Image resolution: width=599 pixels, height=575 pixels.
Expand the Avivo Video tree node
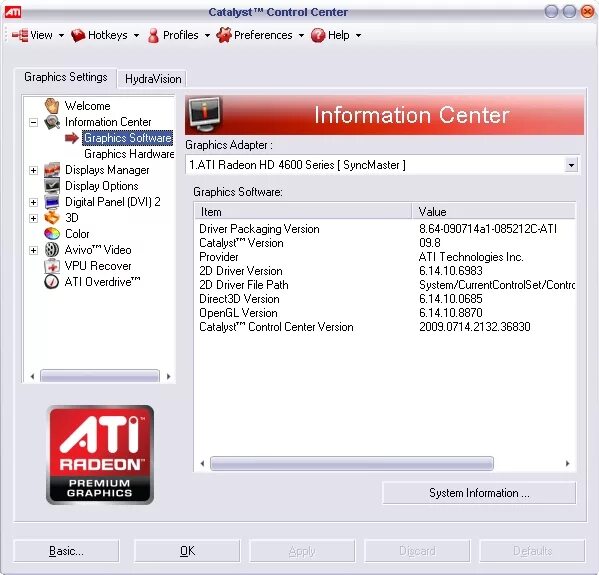coord(34,250)
